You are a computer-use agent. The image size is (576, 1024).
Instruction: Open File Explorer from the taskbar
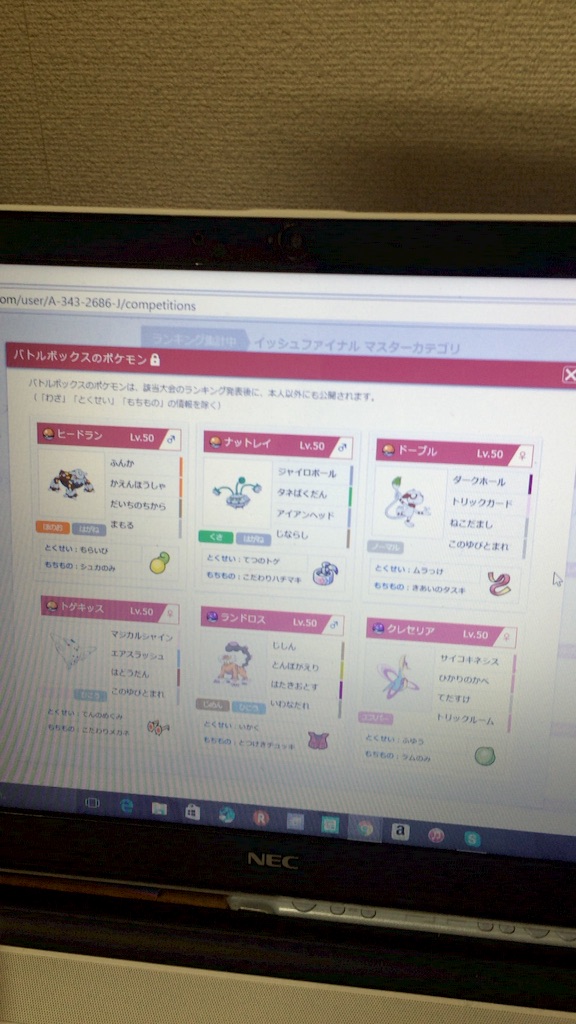159,808
